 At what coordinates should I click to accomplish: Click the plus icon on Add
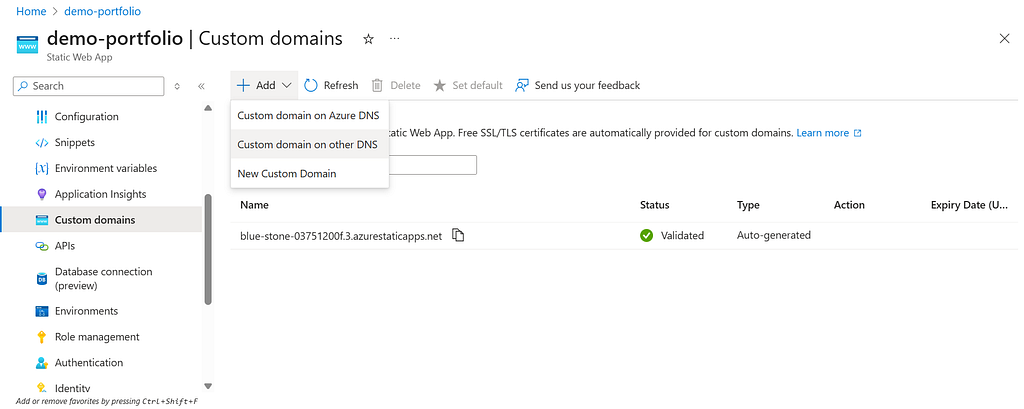click(243, 85)
